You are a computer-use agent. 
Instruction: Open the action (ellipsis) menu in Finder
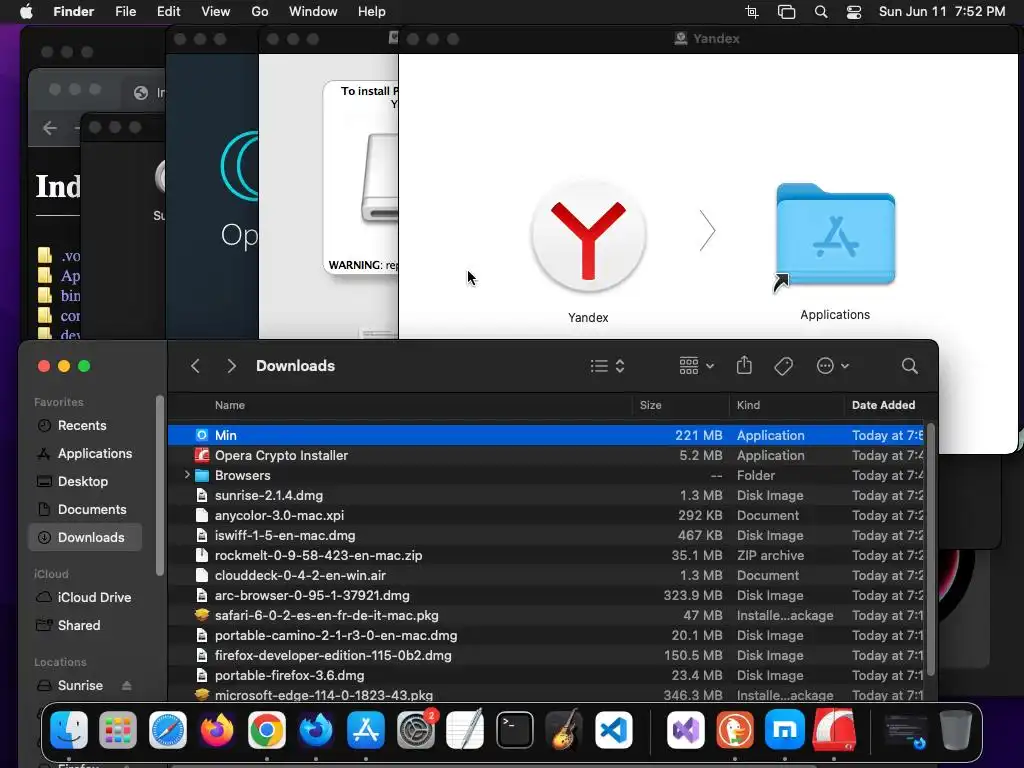coord(833,366)
